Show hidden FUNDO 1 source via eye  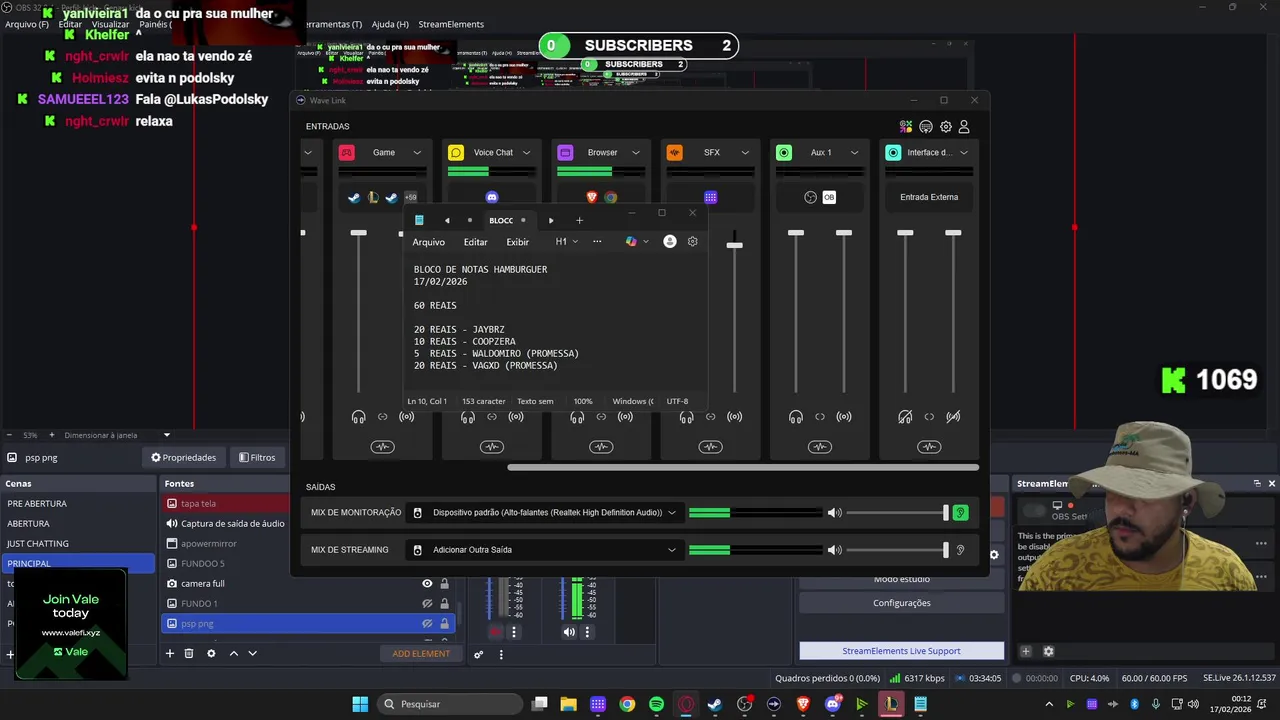pos(427,603)
